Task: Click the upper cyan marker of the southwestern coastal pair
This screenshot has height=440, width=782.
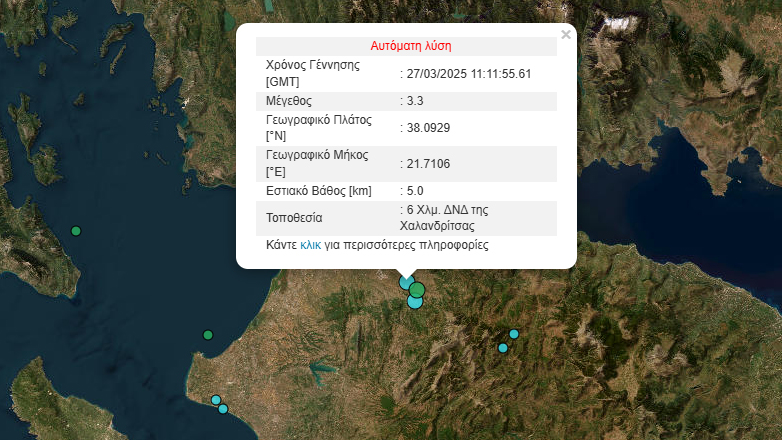Action: pyautogui.click(x=215, y=400)
